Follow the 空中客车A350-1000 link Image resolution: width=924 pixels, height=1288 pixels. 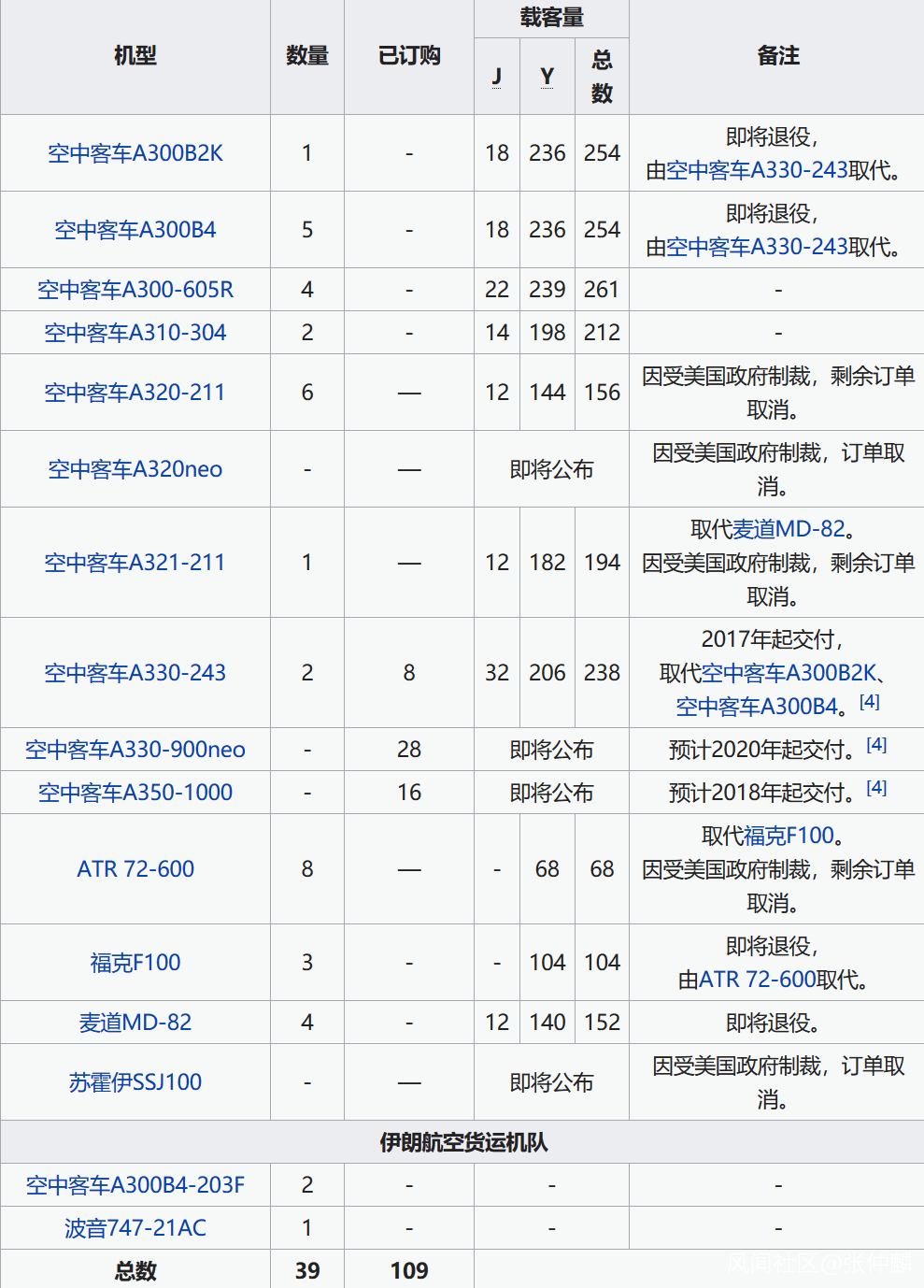[x=135, y=793]
